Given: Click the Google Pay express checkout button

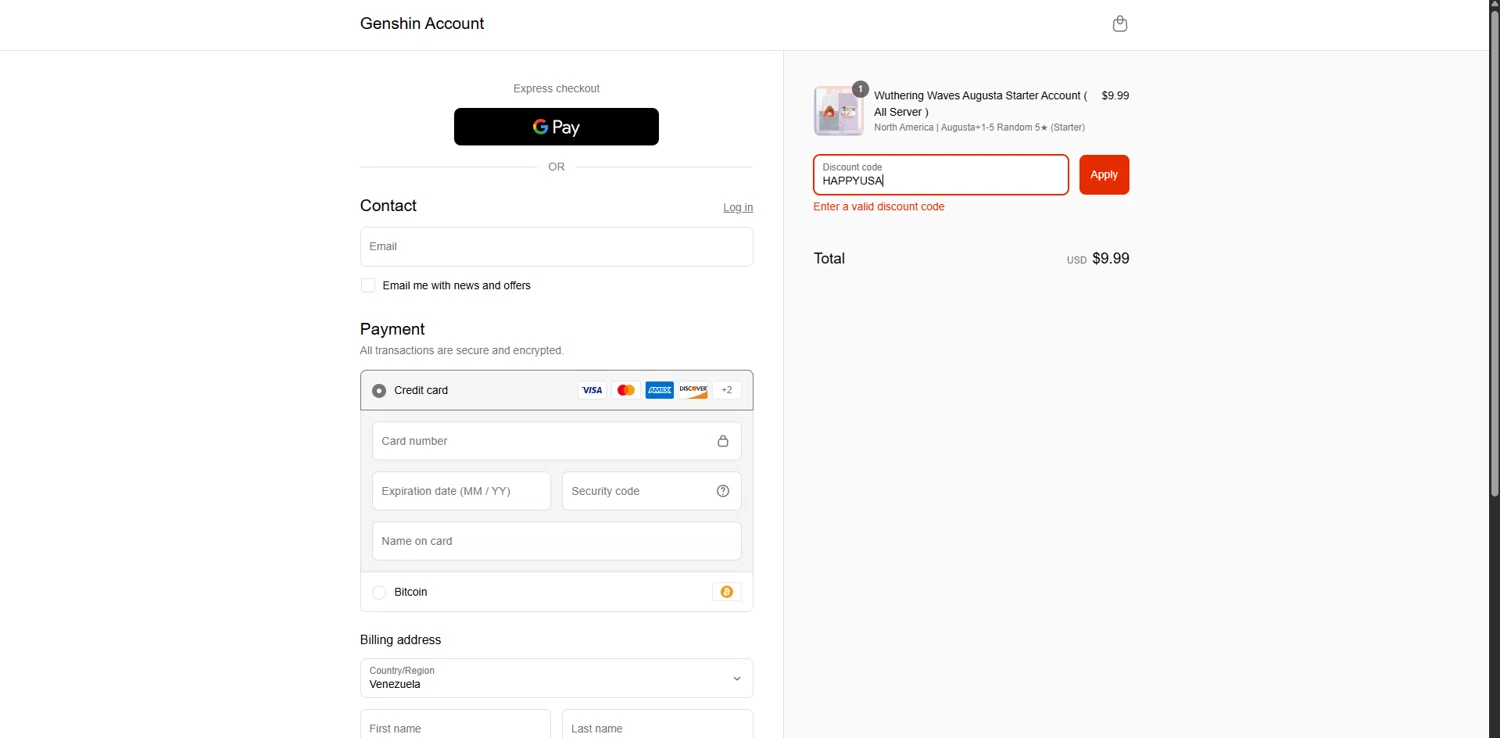Looking at the screenshot, I should pyautogui.click(x=556, y=127).
